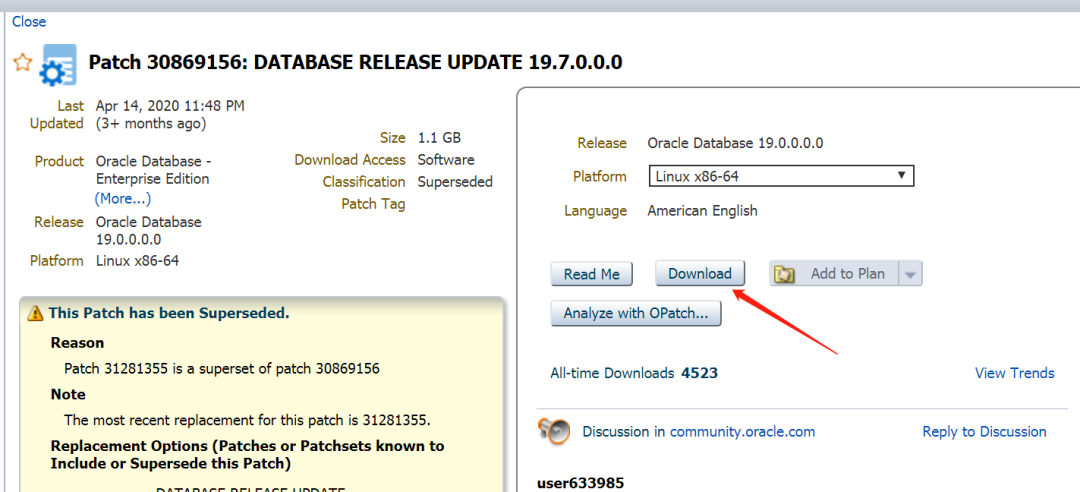
Task: Expand the Add to Plan arrow menu
Action: [x=911, y=274]
